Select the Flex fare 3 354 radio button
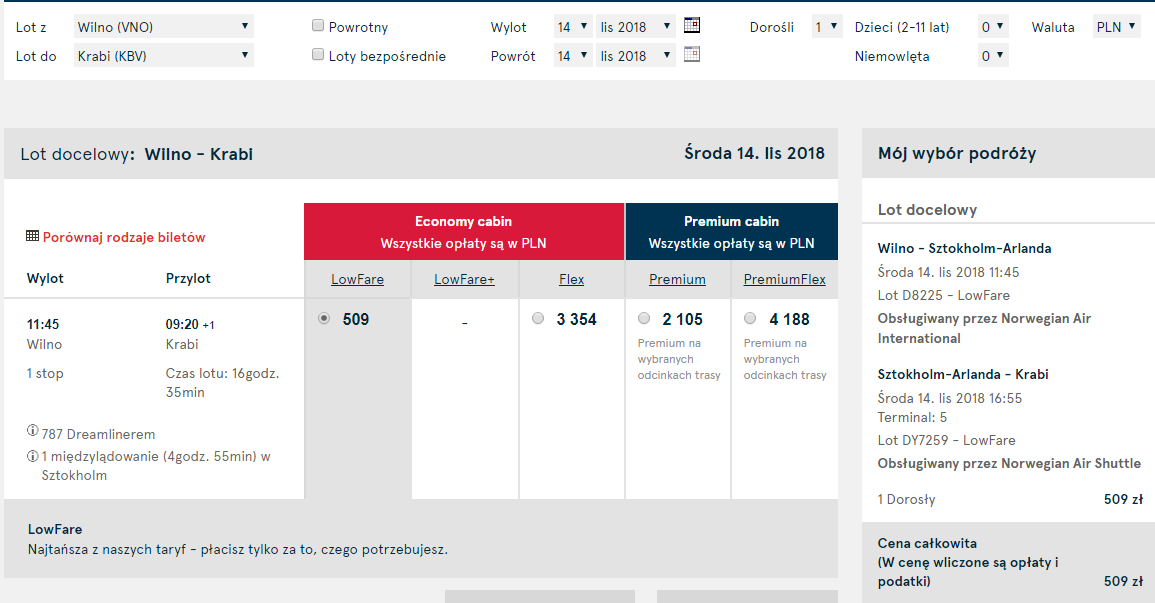 coord(538,318)
